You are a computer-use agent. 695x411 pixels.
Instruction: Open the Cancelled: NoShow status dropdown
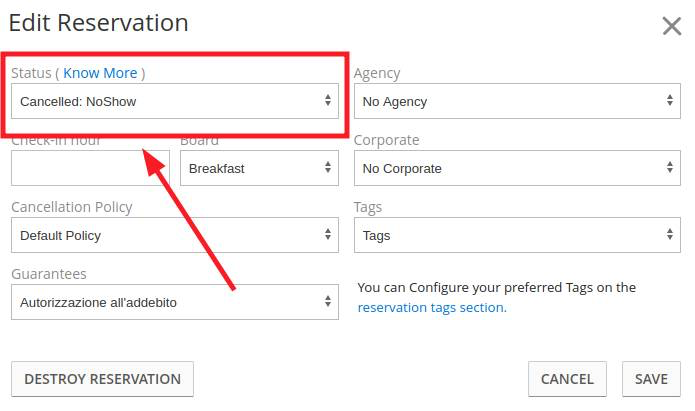[x=175, y=101]
